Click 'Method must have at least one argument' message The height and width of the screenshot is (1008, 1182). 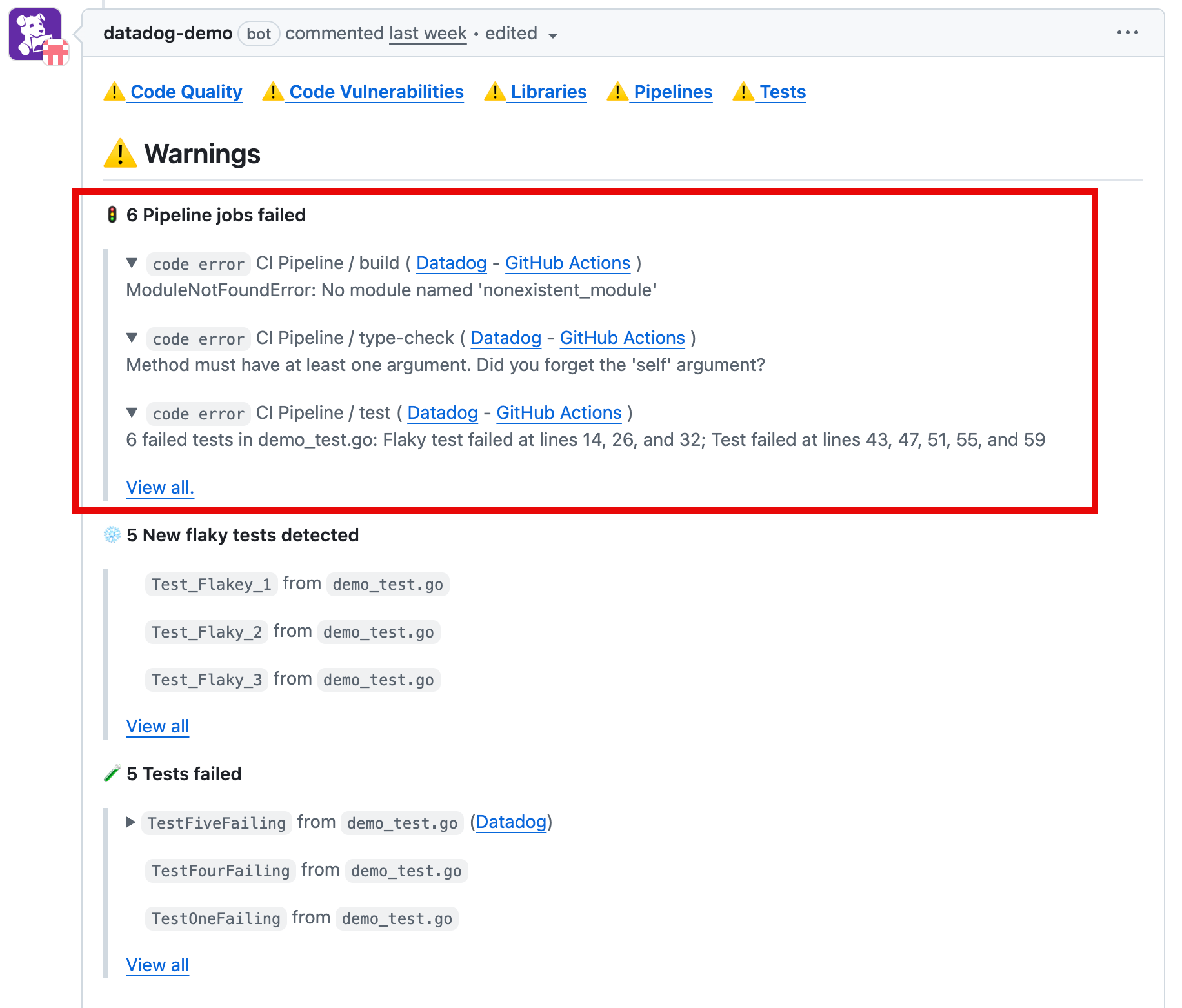[x=446, y=365]
